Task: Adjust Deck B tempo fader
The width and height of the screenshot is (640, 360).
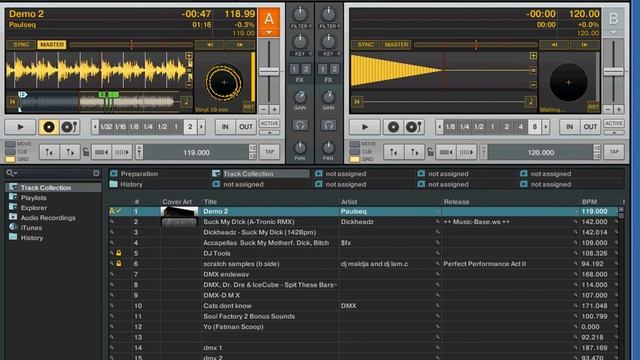Action: (x=613, y=72)
